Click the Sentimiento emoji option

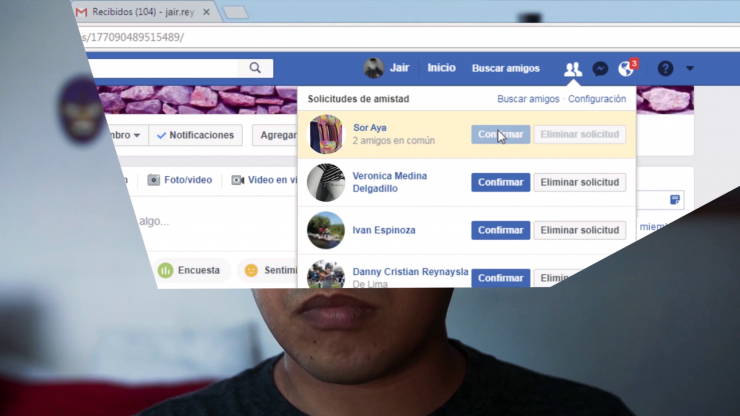tap(267, 271)
